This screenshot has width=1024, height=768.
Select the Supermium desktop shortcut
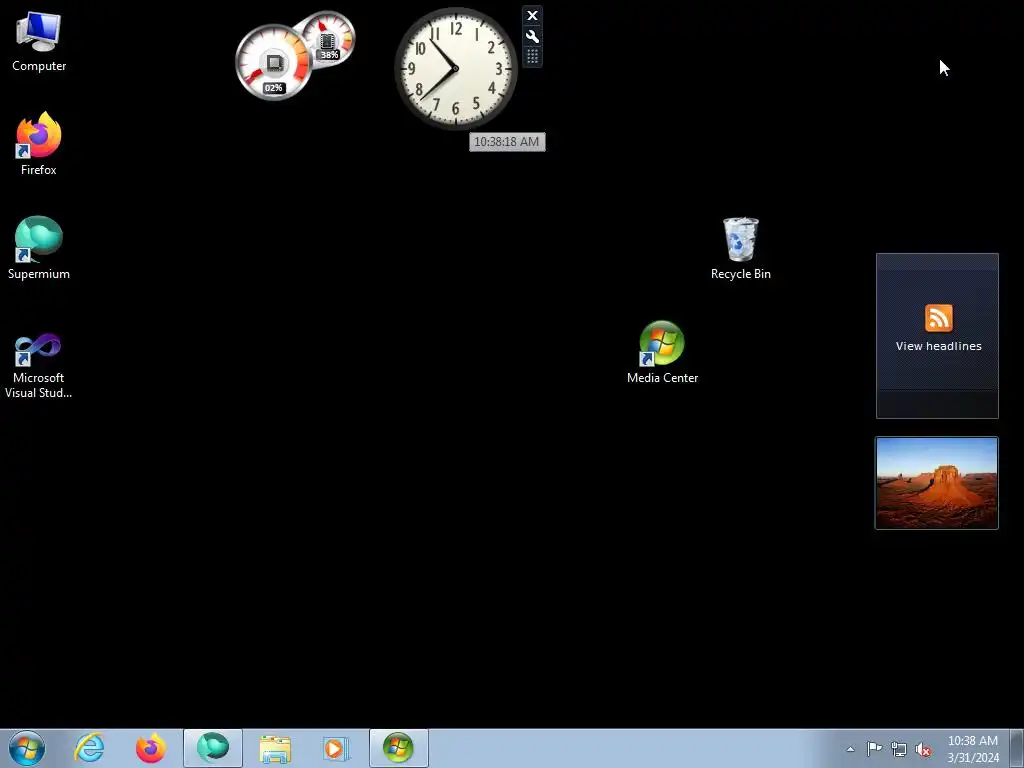pos(39,248)
